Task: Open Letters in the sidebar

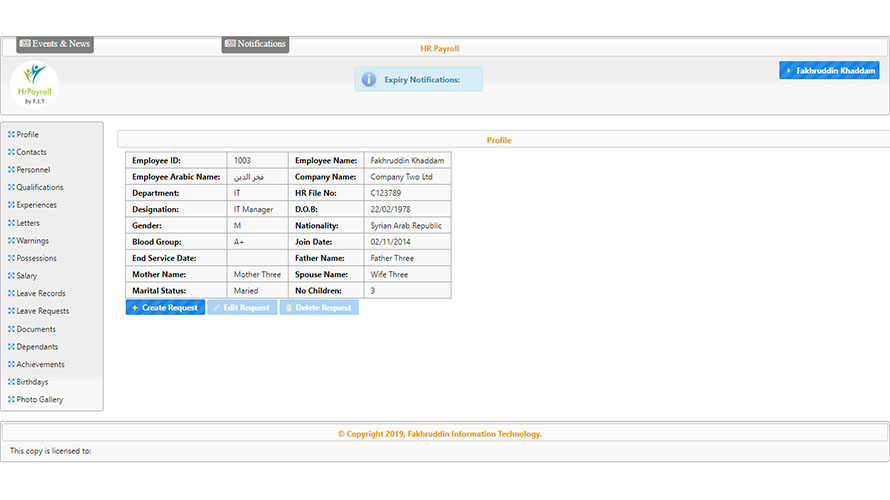Action: tap(28, 223)
